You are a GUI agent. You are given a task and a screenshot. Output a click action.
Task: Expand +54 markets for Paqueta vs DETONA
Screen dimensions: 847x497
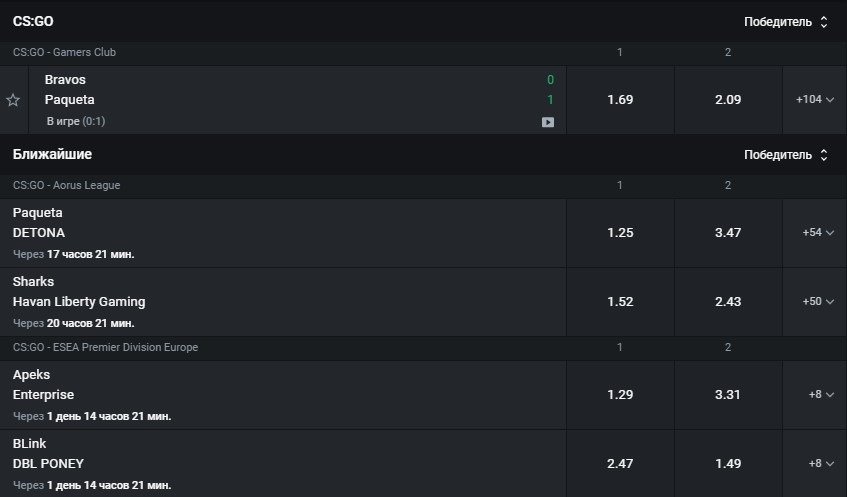tap(817, 232)
